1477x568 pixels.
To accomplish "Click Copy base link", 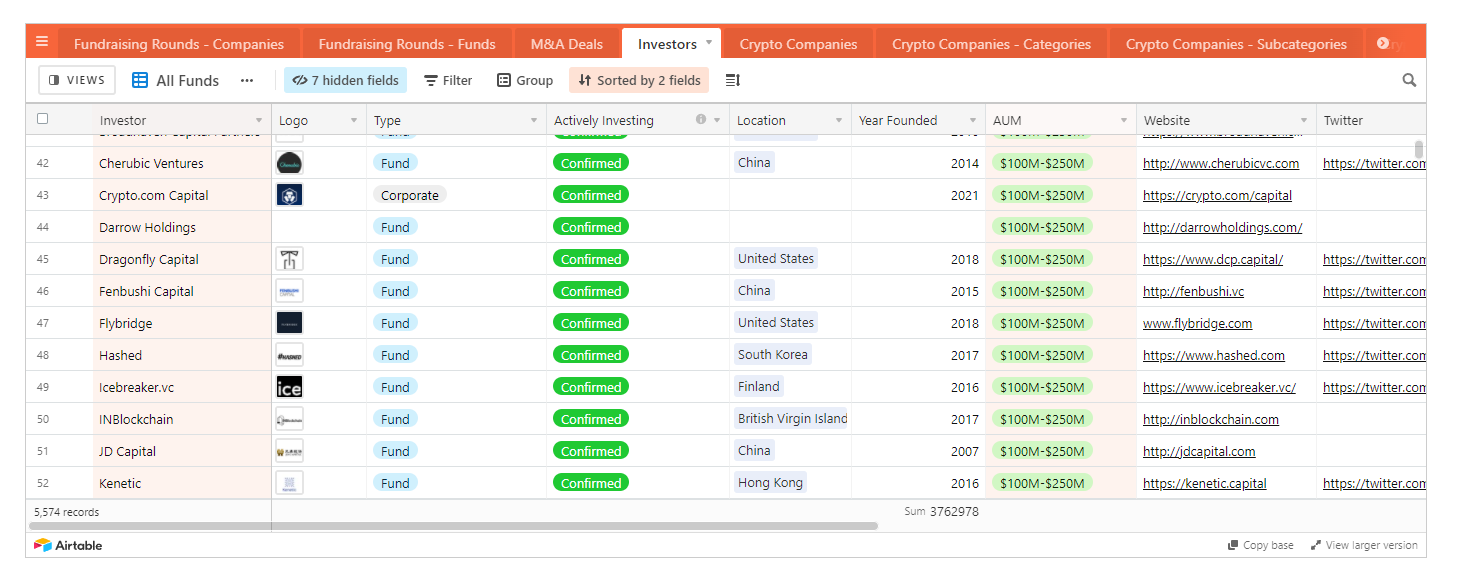I will [x=1260, y=545].
